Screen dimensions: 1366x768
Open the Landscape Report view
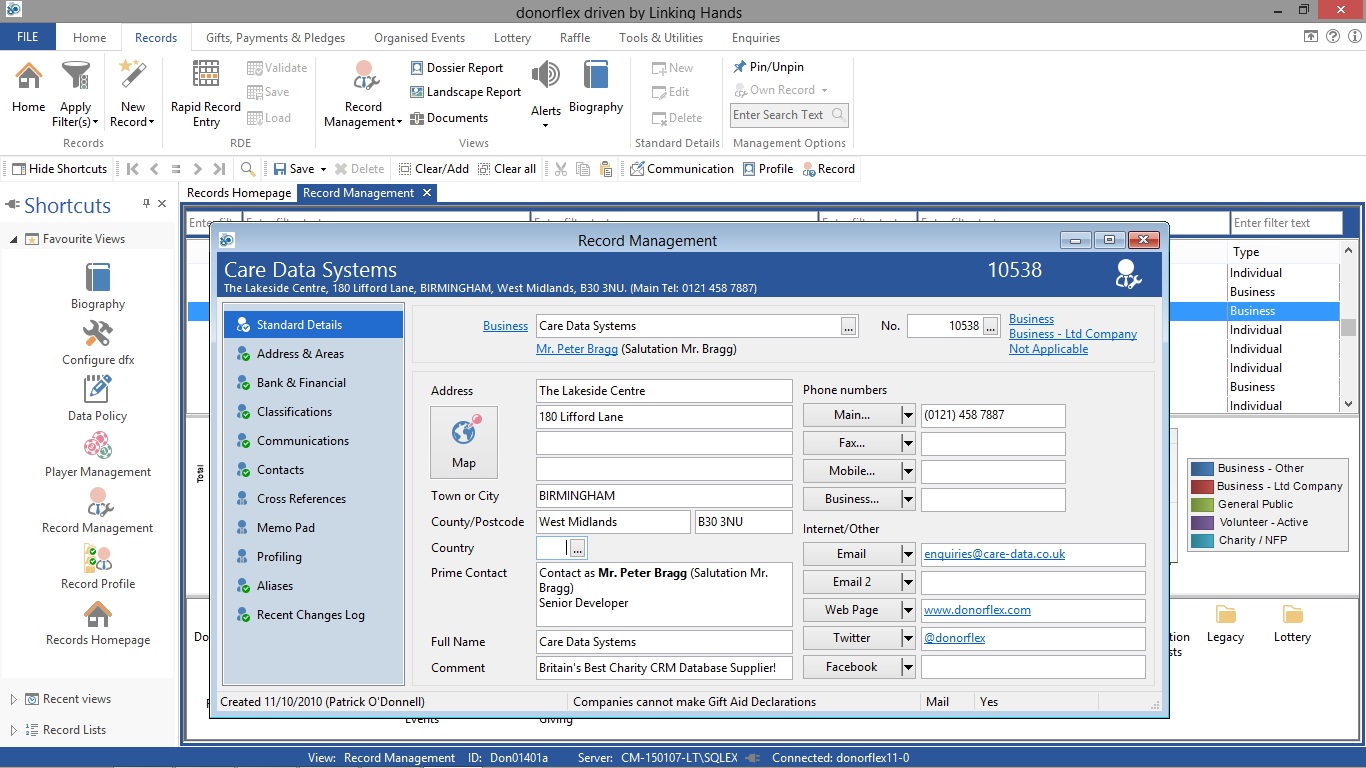[x=466, y=92]
